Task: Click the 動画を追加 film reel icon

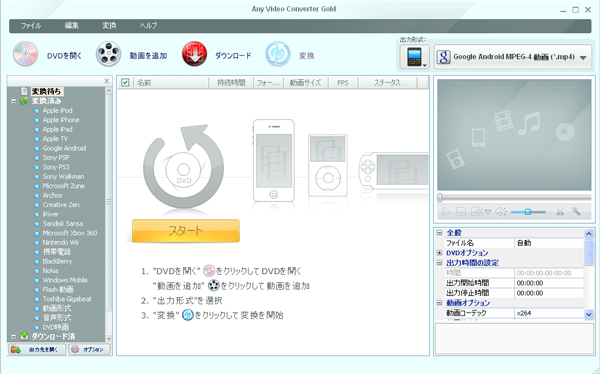Action: click(x=108, y=54)
